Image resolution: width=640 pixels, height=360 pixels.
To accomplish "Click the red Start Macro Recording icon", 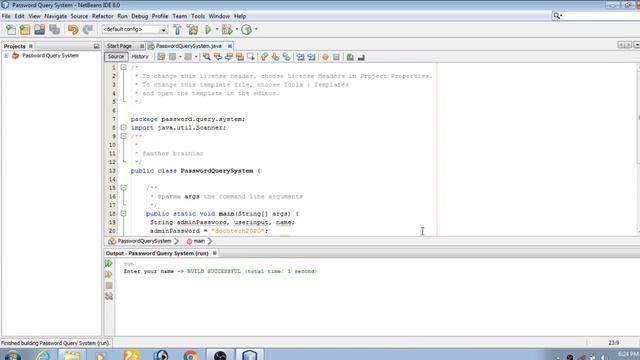I will [x=325, y=57].
